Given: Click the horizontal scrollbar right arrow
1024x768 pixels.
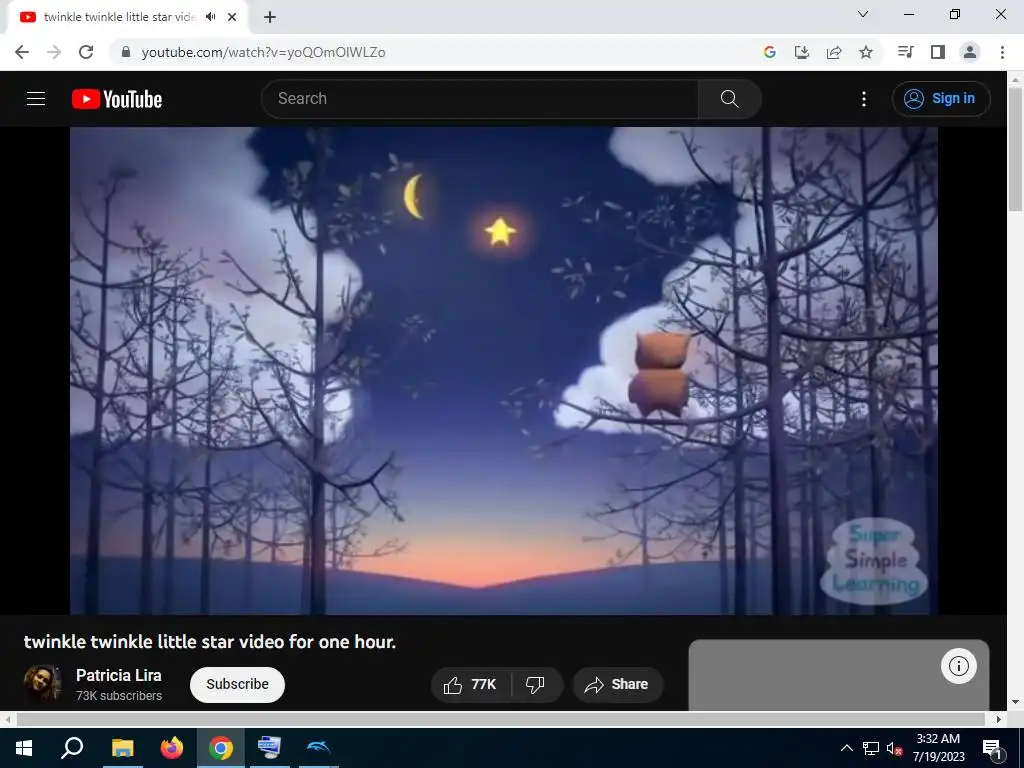Looking at the screenshot, I should pyautogui.click(x=998, y=719).
